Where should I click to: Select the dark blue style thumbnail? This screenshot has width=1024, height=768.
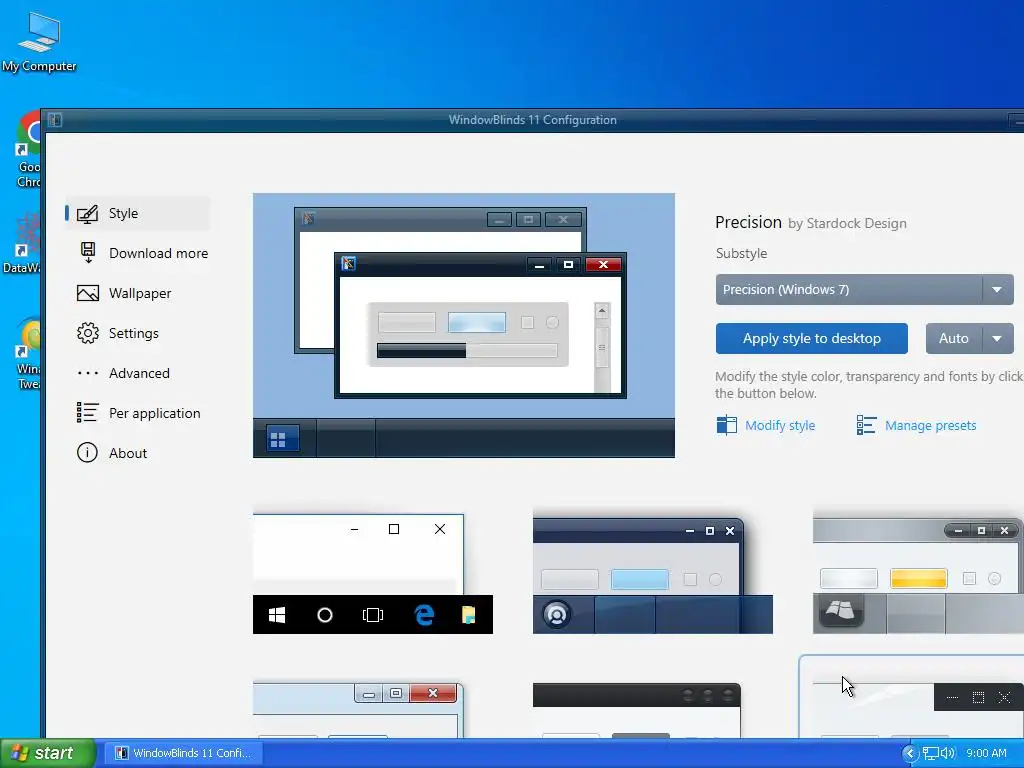pos(652,573)
